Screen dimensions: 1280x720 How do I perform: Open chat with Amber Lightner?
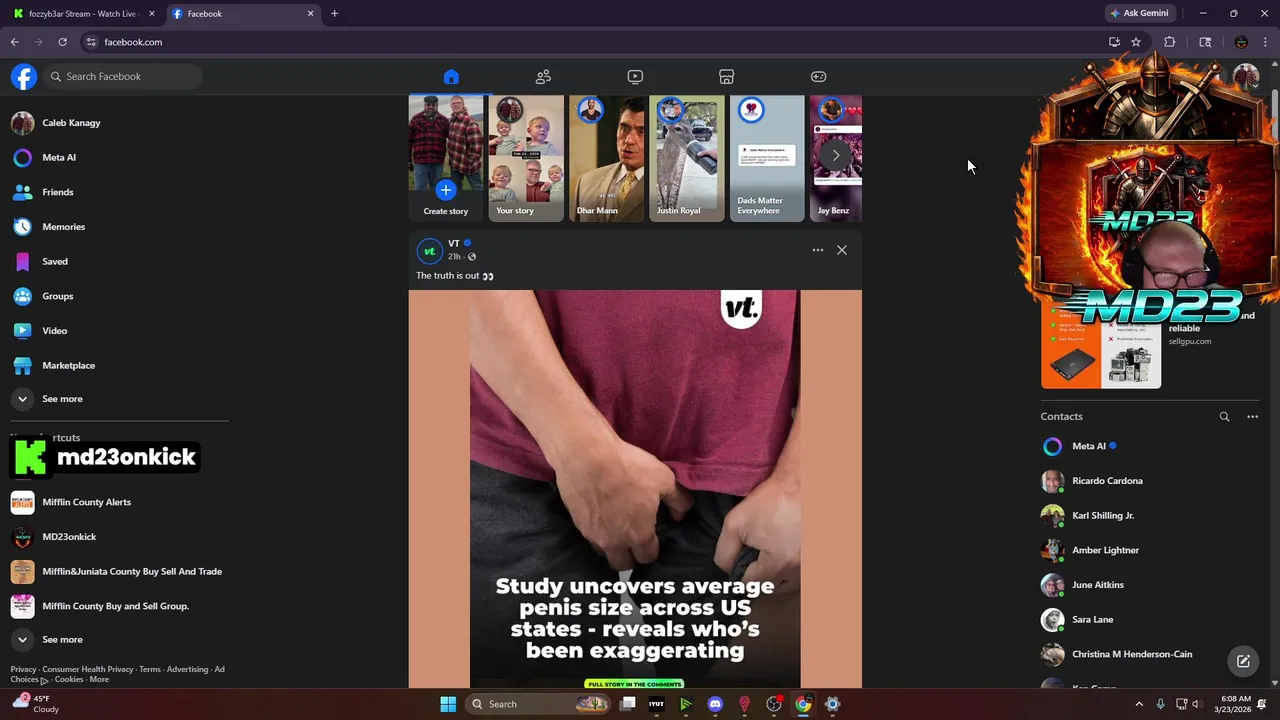1150,550
